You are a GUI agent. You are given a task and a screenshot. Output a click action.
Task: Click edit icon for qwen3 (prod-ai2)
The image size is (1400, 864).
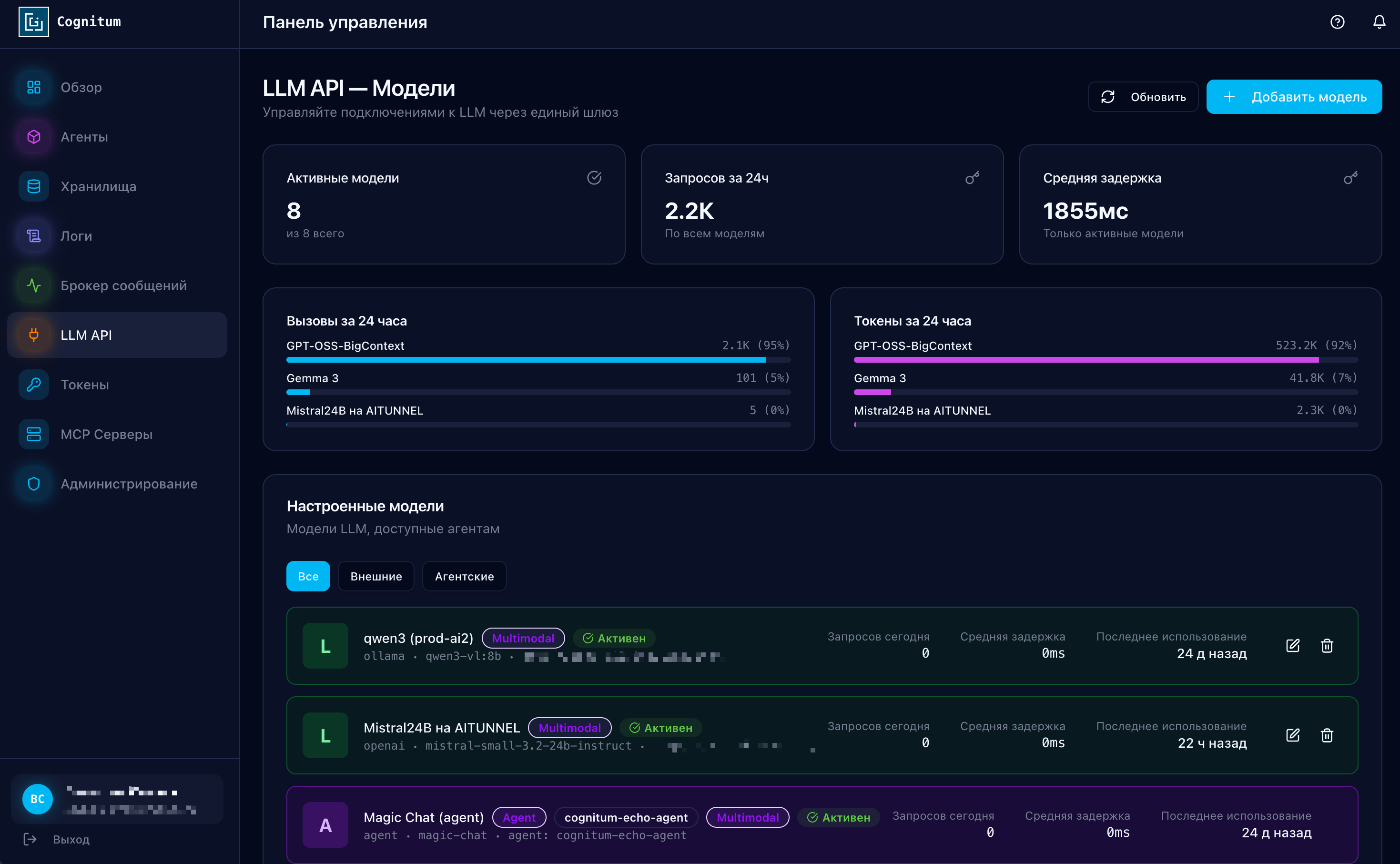tap(1293, 646)
